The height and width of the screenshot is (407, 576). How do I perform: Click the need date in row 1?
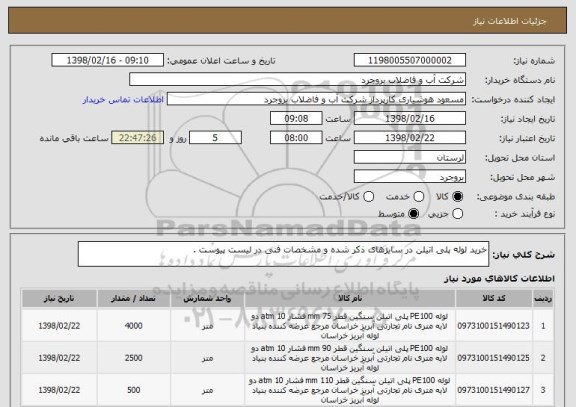(59, 326)
